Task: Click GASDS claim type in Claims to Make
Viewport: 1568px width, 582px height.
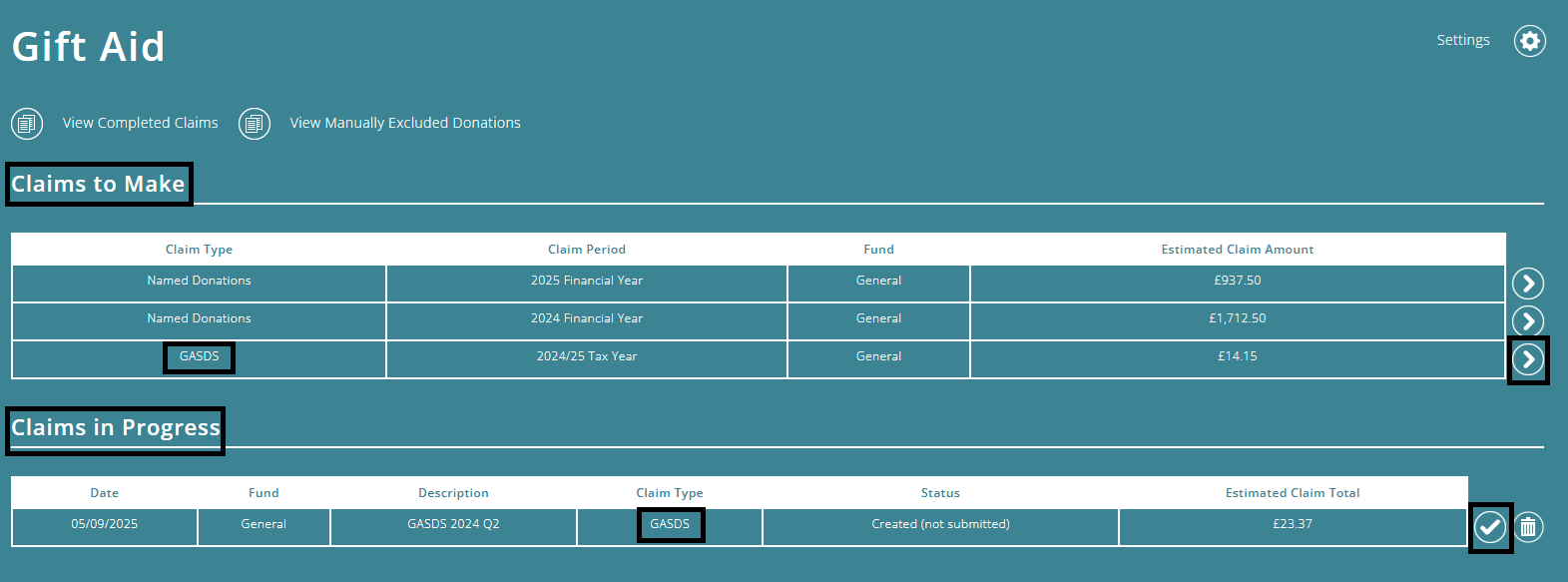Action: click(200, 356)
